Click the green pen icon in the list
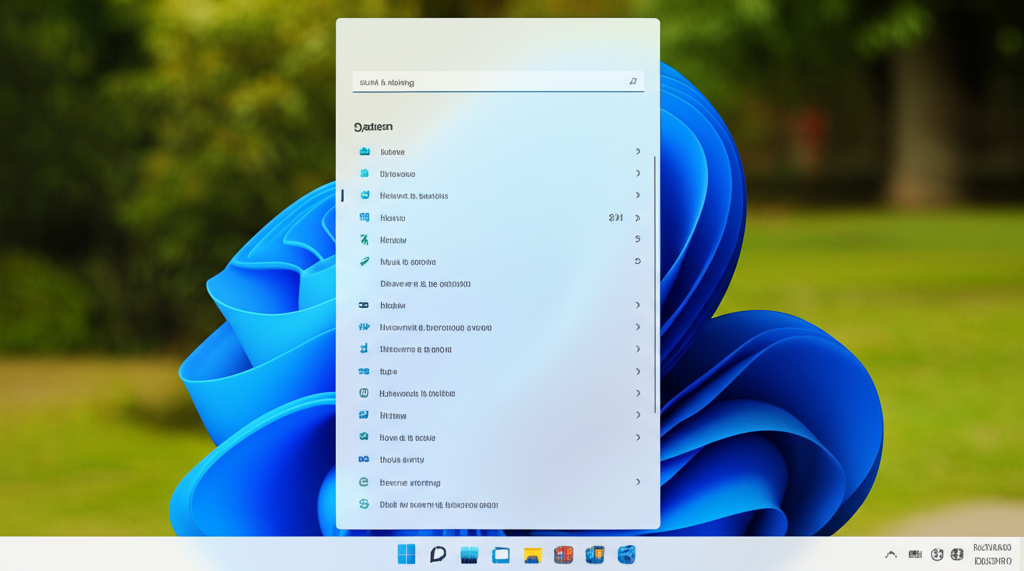 click(x=364, y=262)
